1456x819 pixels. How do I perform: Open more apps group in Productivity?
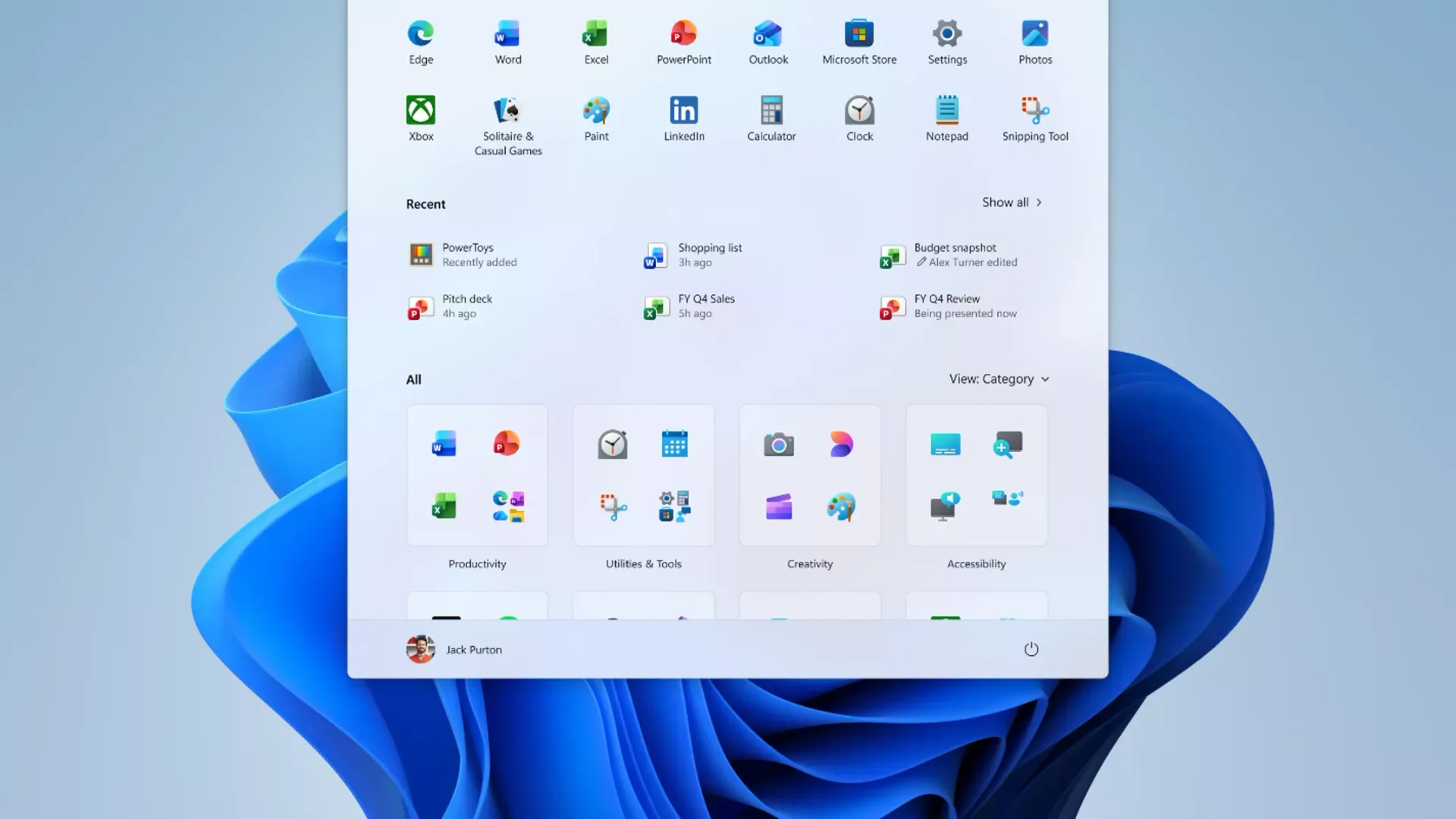tap(508, 507)
